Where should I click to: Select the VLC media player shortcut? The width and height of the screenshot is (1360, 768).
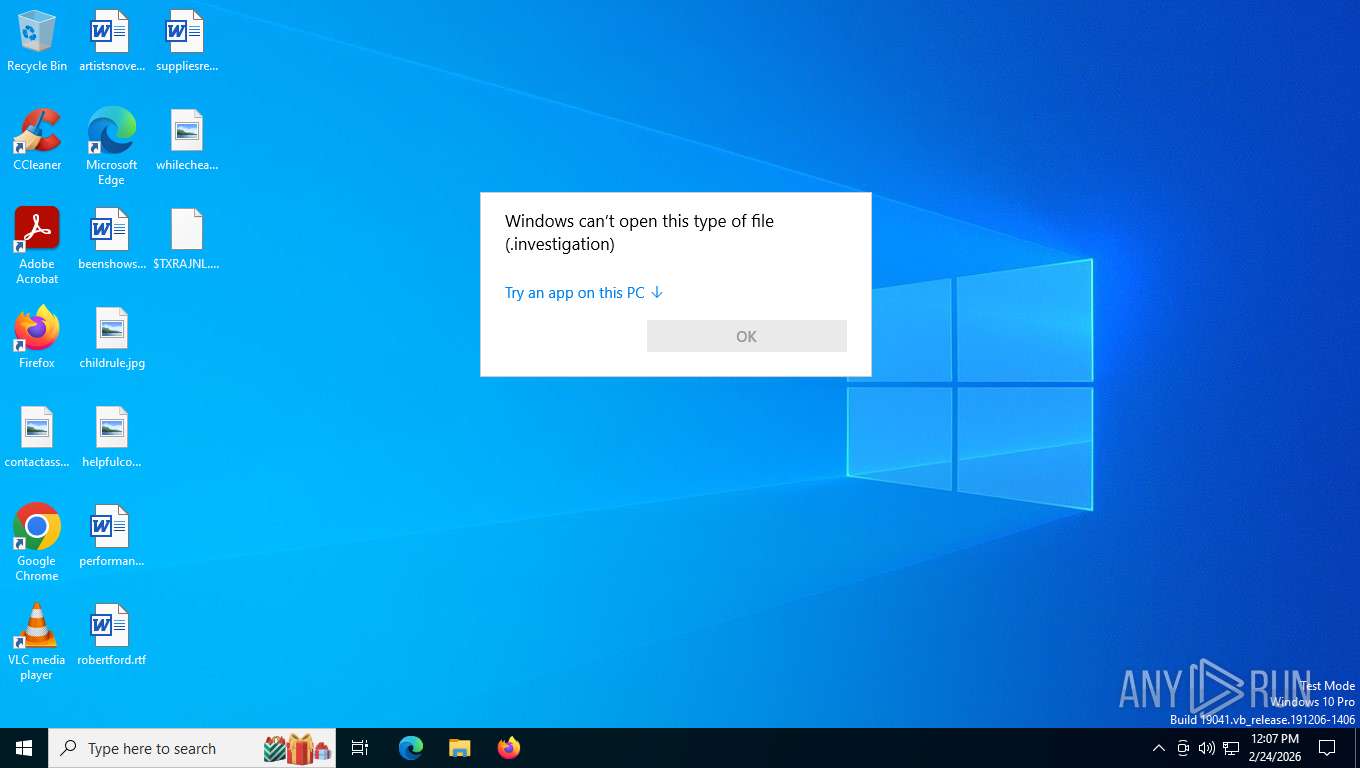click(37, 642)
